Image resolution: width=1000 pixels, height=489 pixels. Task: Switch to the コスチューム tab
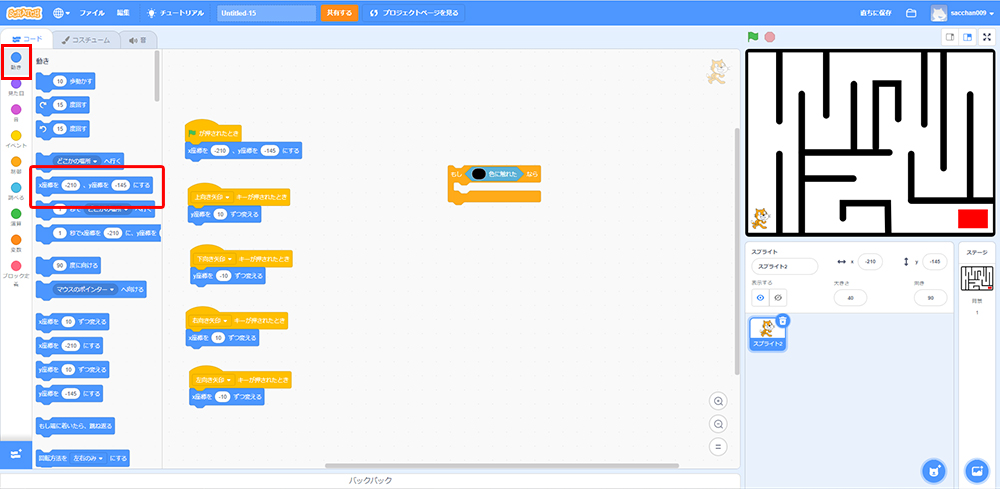coord(86,40)
